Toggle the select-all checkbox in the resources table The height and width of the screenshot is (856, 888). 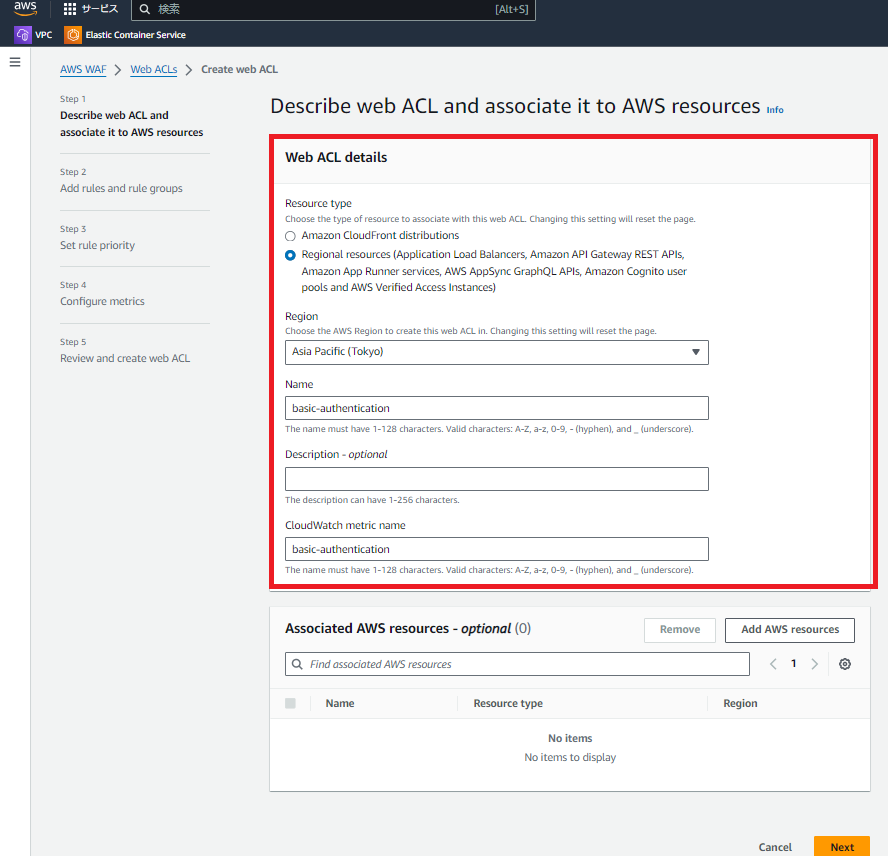(x=290, y=703)
